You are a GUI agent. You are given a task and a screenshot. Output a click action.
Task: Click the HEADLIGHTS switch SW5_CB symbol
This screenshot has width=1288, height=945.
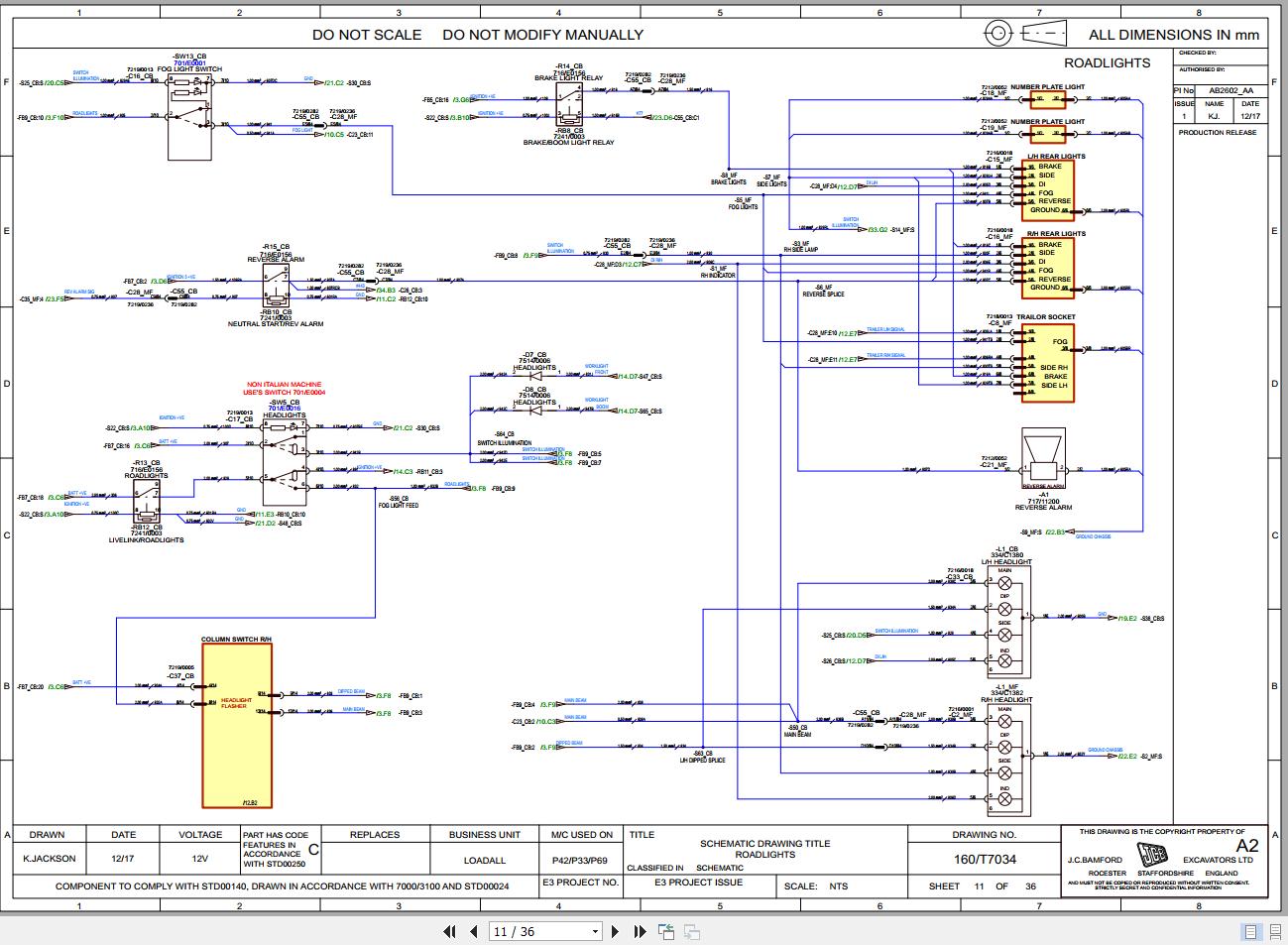click(x=285, y=462)
